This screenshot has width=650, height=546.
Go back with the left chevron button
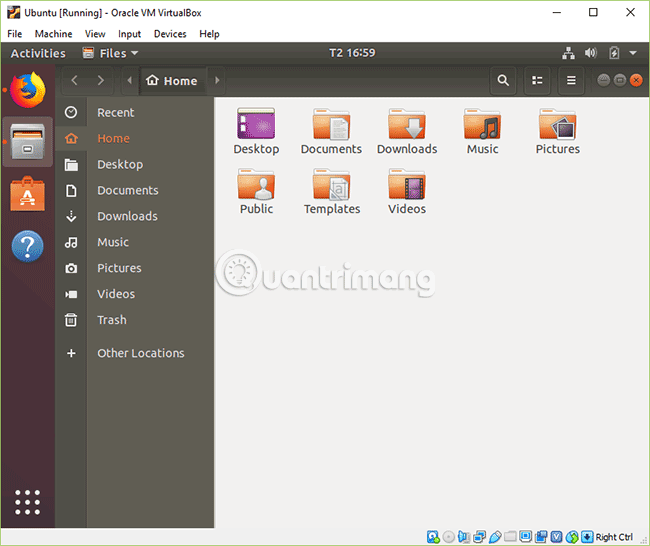[75, 80]
